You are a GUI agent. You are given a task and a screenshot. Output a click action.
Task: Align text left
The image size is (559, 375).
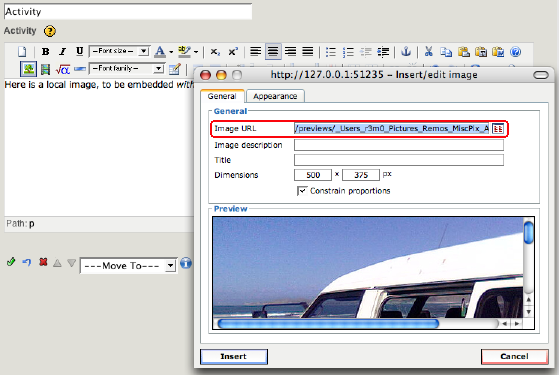(255, 52)
